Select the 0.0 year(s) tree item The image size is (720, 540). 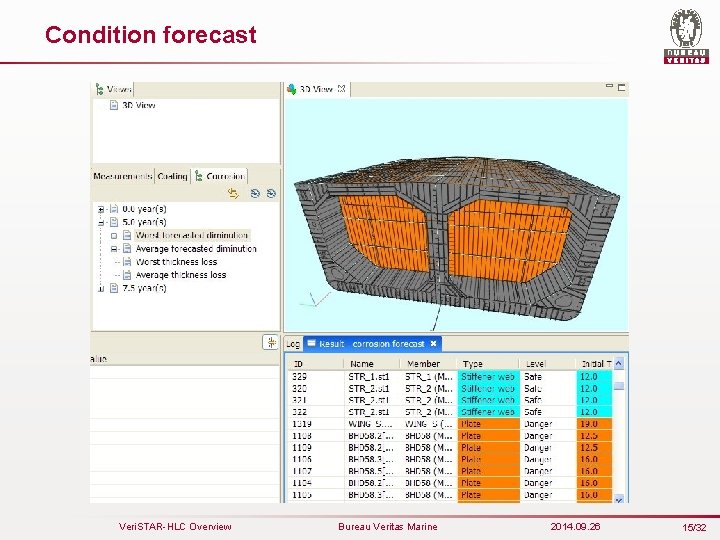click(x=144, y=209)
